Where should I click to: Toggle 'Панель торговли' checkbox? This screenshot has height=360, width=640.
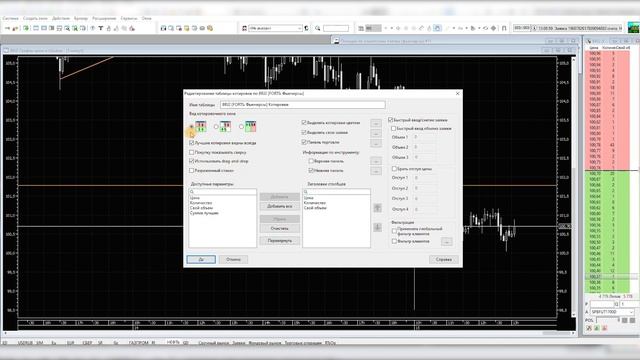click(304, 142)
